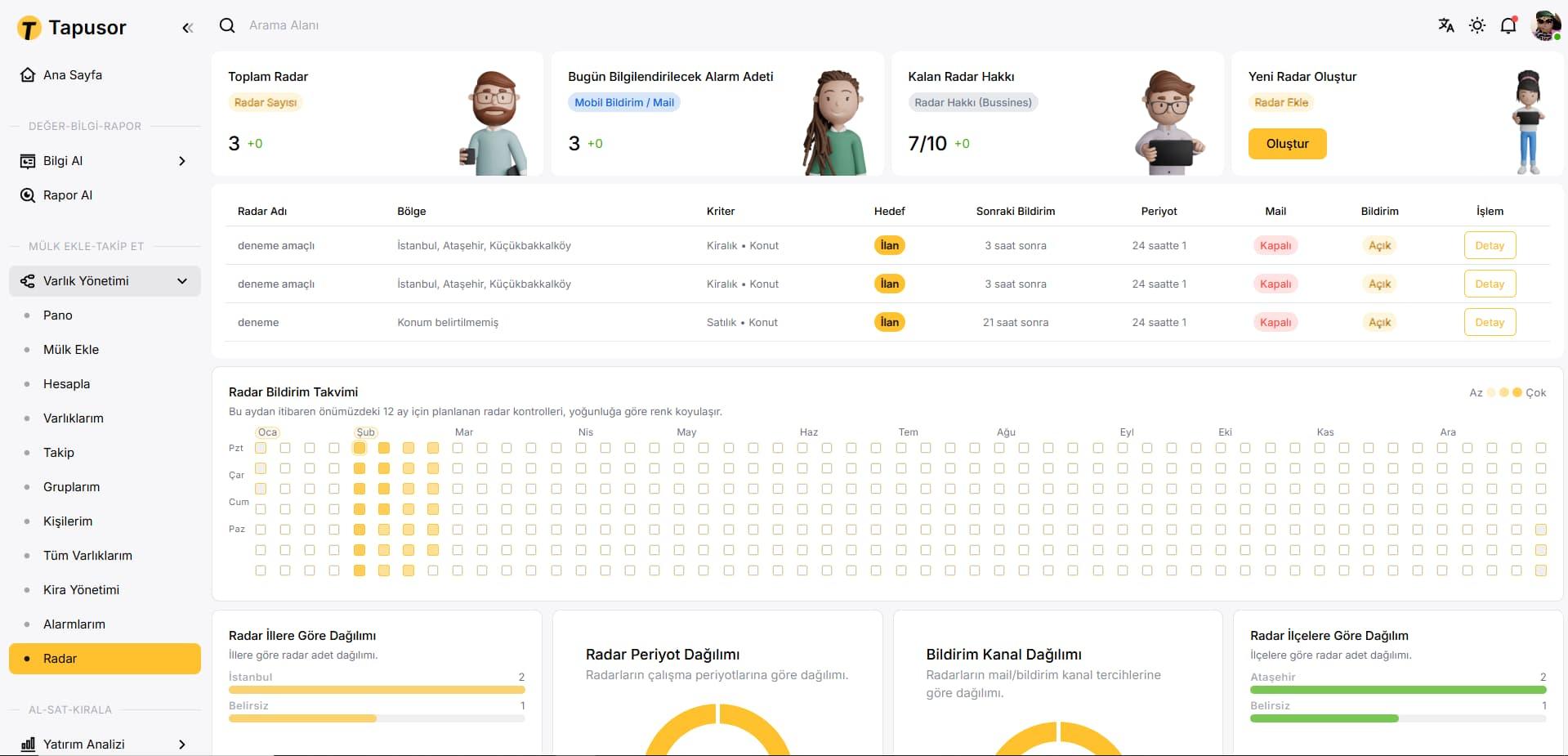Screen dimensions: 1568x756
Task: Click the Sonraki Bildirim column header
Action: point(1016,211)
